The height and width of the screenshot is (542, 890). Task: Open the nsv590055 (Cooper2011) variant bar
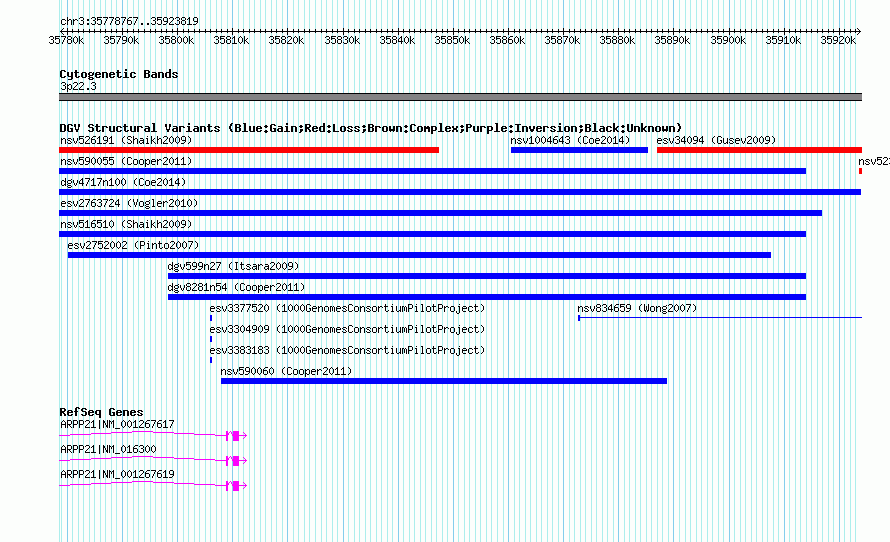(x=433, y=171)
